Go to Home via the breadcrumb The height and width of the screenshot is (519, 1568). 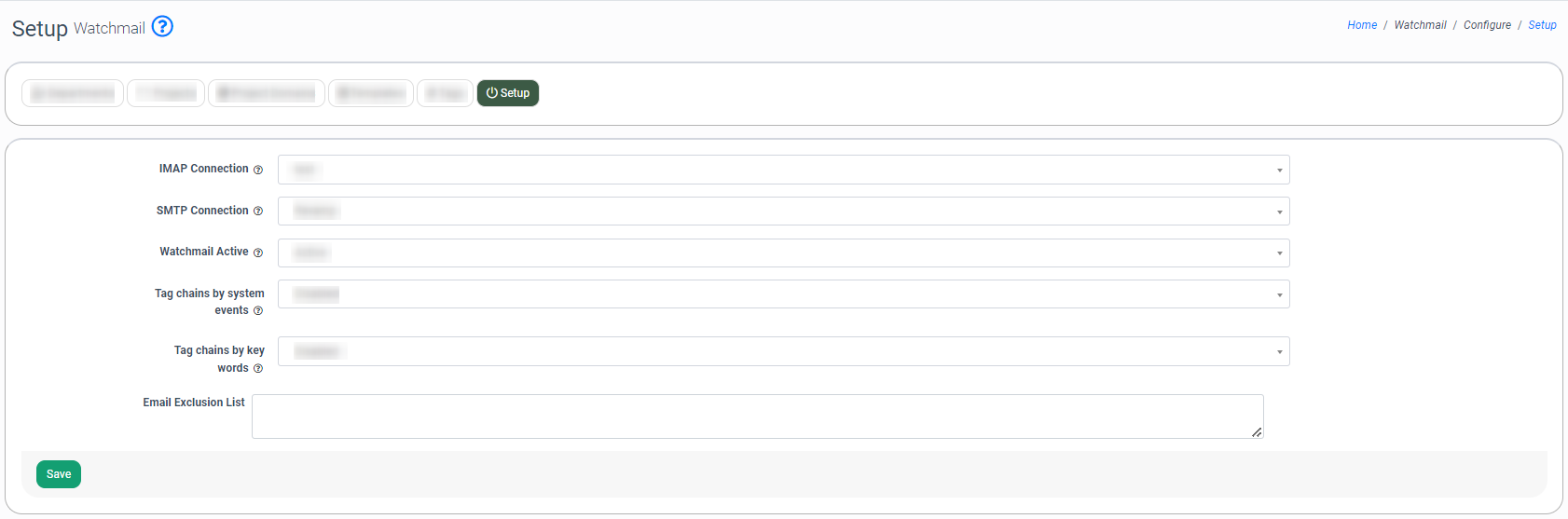click(1362, 25)
